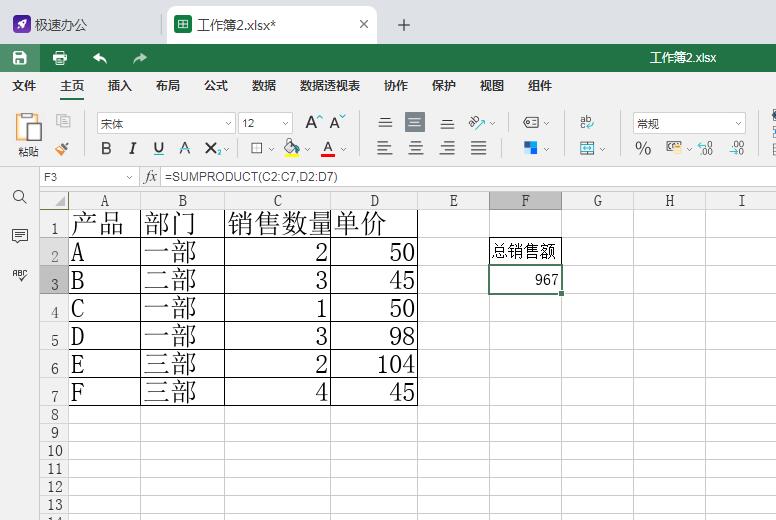Click the Print icon
This screenshot has width=776, height=520.
(x=60, y=58)
